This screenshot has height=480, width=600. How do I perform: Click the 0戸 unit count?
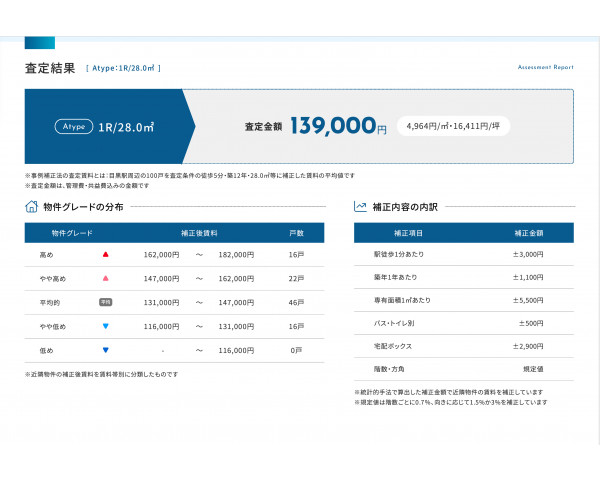click(x=296, y=350)
